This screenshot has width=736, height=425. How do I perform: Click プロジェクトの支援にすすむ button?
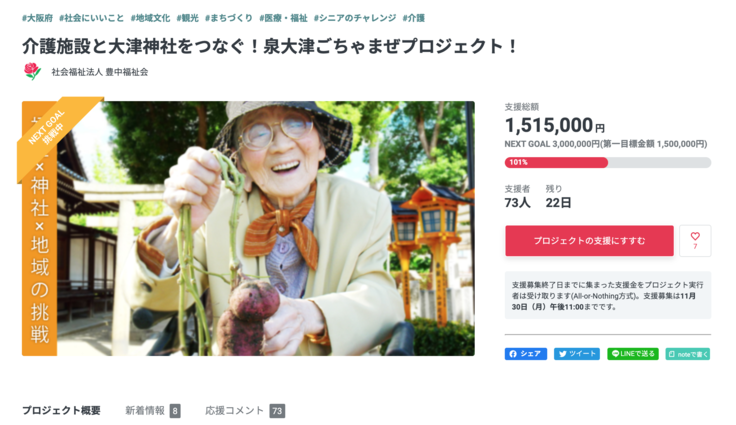click(x=589, y=240)
